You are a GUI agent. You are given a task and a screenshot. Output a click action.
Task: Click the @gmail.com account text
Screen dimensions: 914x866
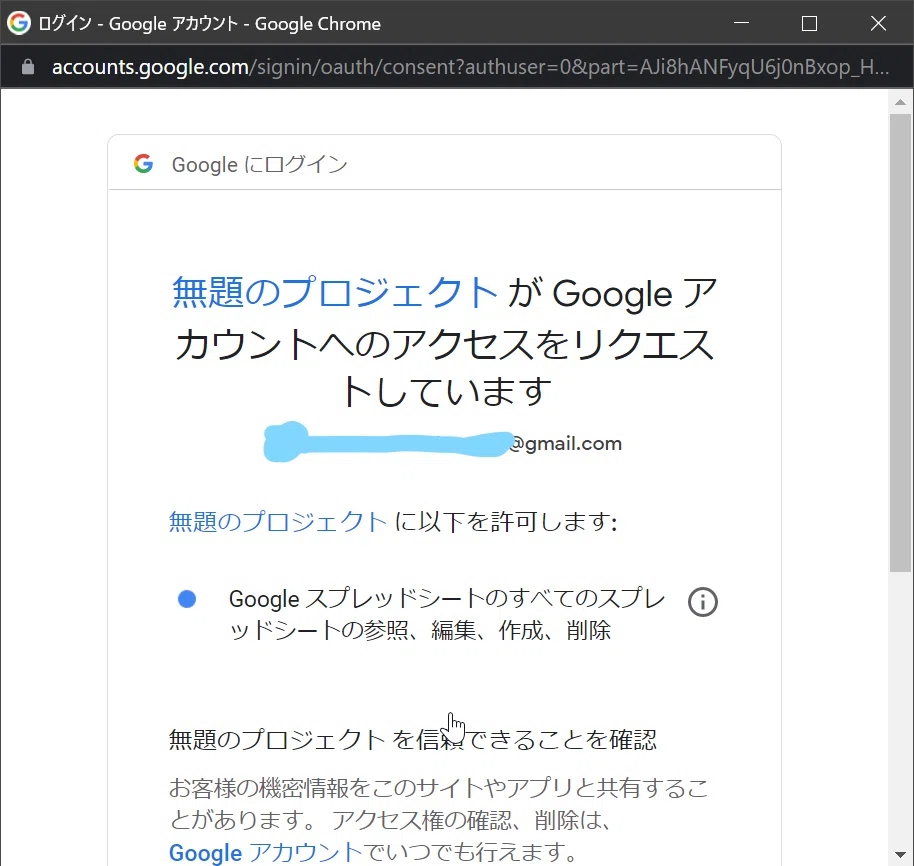[x=565, y=443]
